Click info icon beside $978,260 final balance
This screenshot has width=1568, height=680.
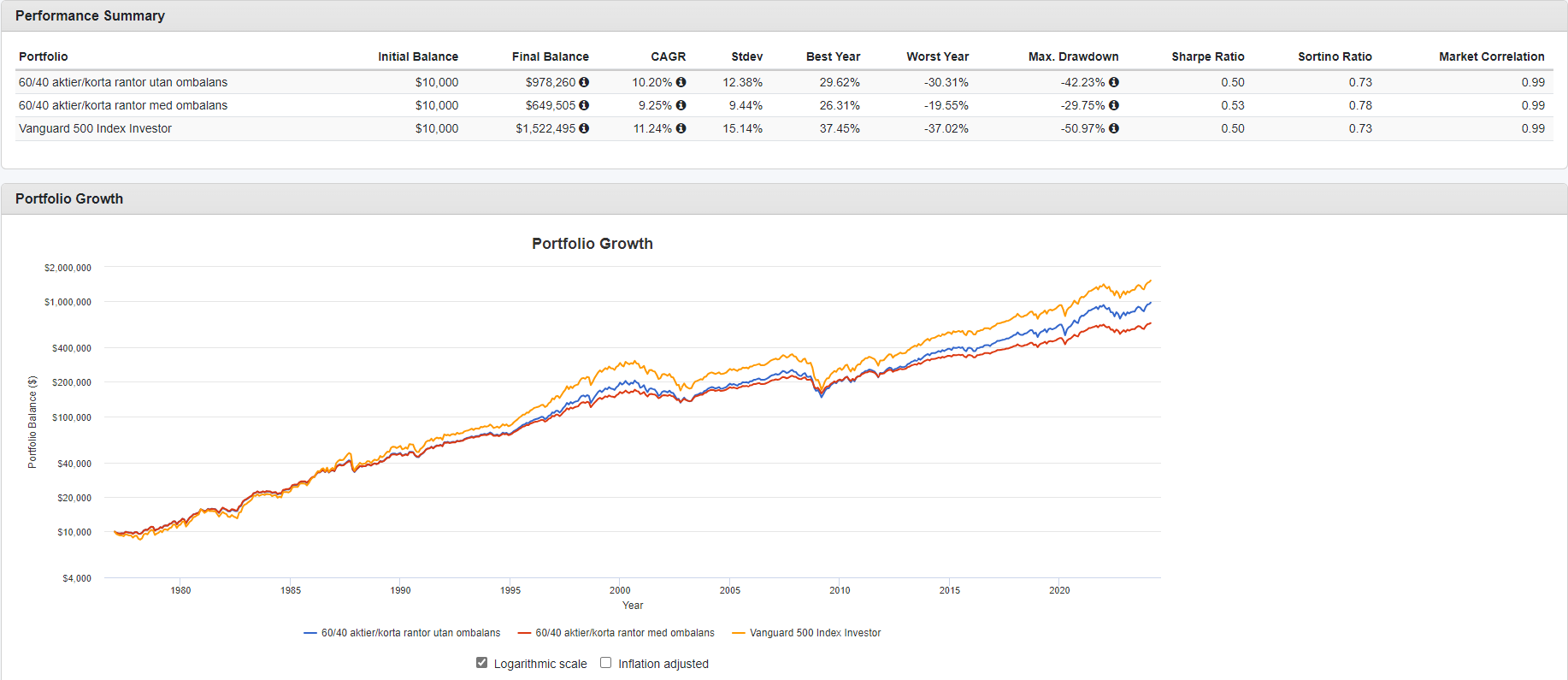click(x=584, y=82)
